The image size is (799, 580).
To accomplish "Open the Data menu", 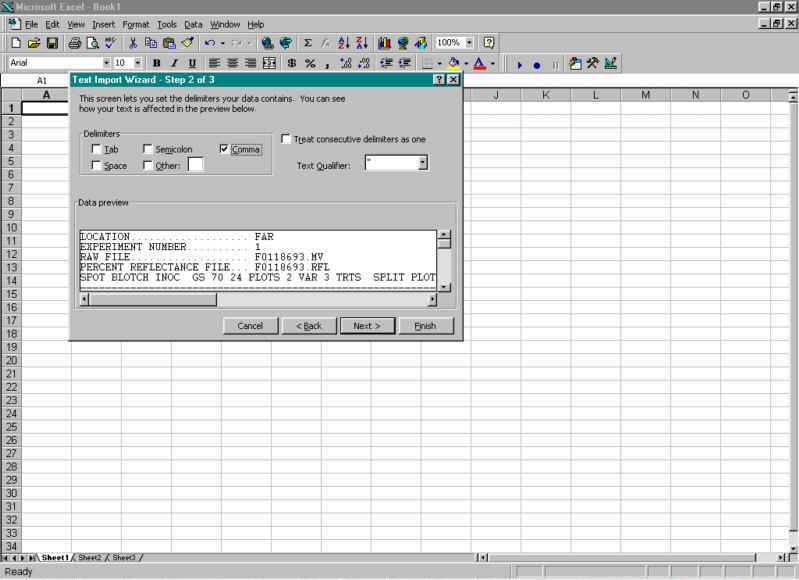I will (193, 24).
